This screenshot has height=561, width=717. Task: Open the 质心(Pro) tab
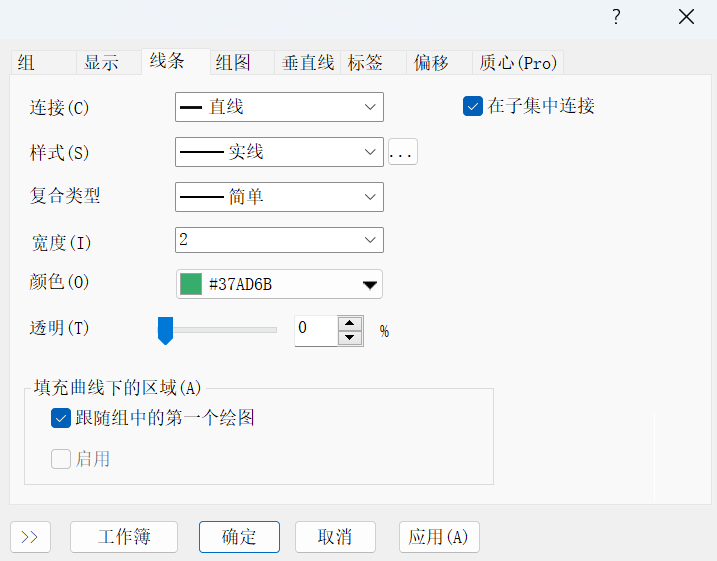518,62
